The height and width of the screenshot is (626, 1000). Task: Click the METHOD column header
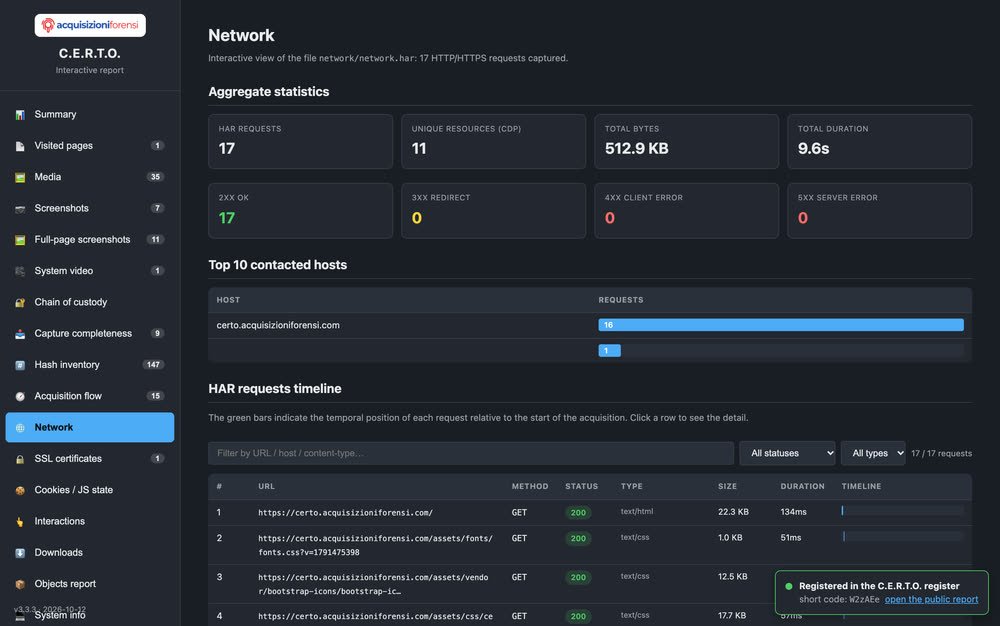tap(530, 486)
